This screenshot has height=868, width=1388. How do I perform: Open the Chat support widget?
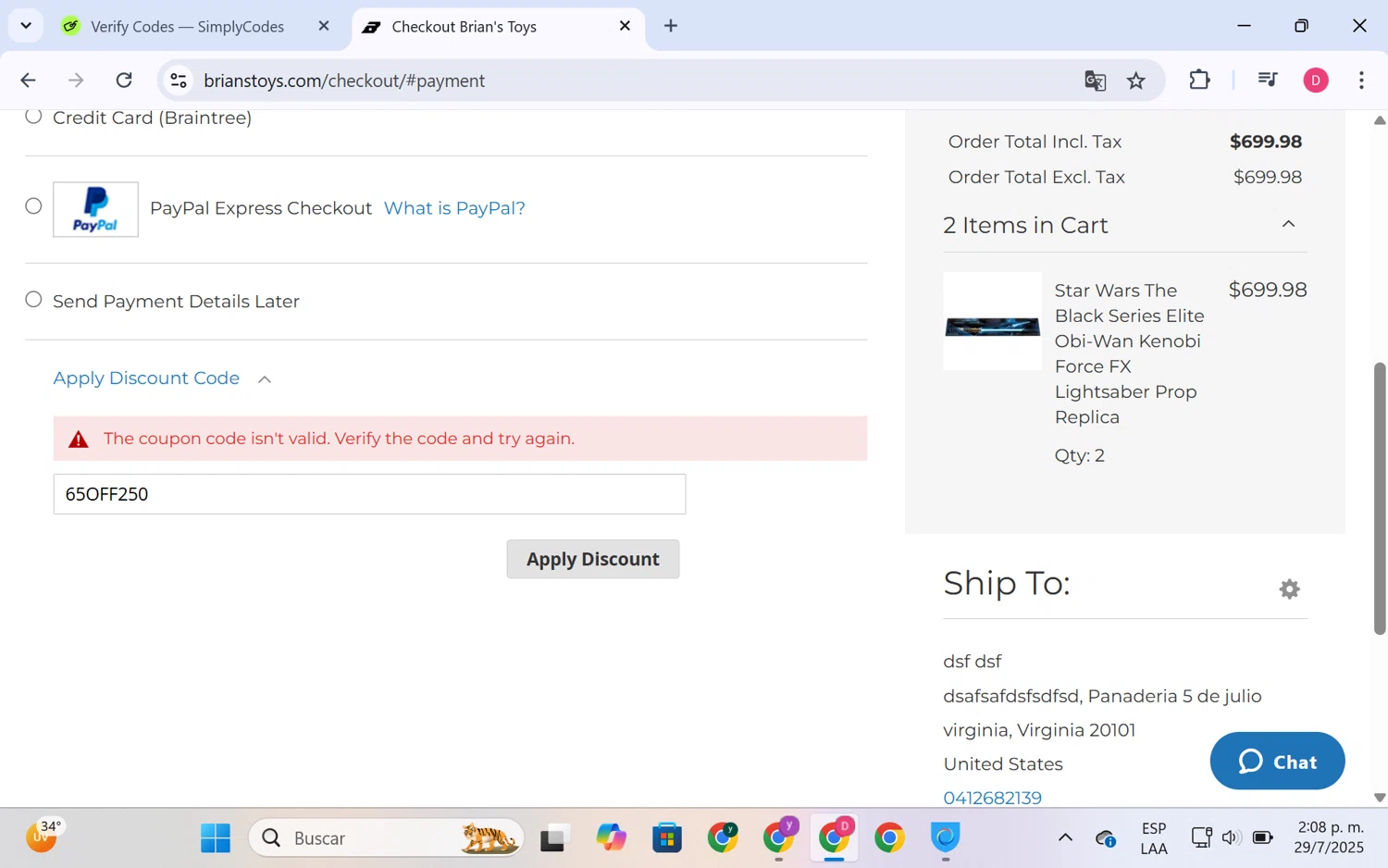tap(1277, 762)
